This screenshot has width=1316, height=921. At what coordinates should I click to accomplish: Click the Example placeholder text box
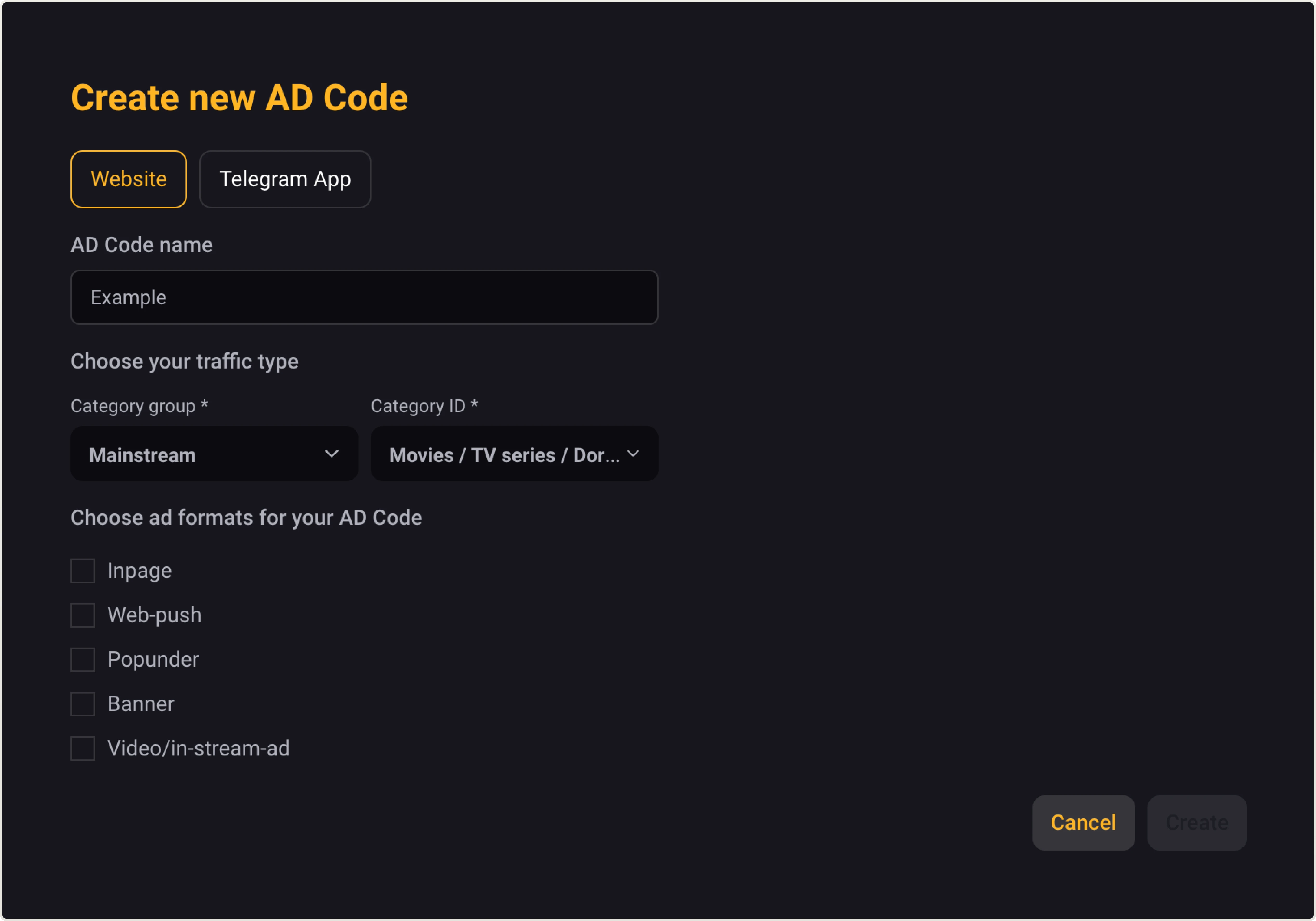pyautogui.click(x=365, y=297)
